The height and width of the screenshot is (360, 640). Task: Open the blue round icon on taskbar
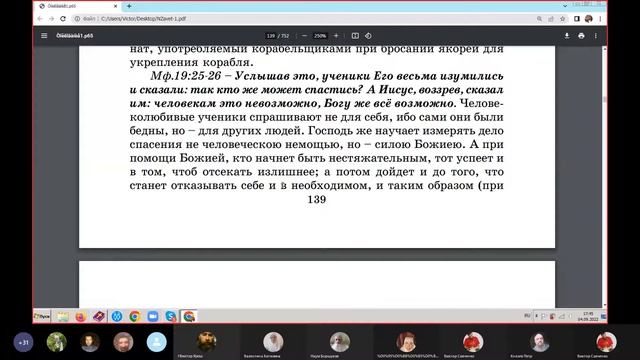click(x=117, y=316)
